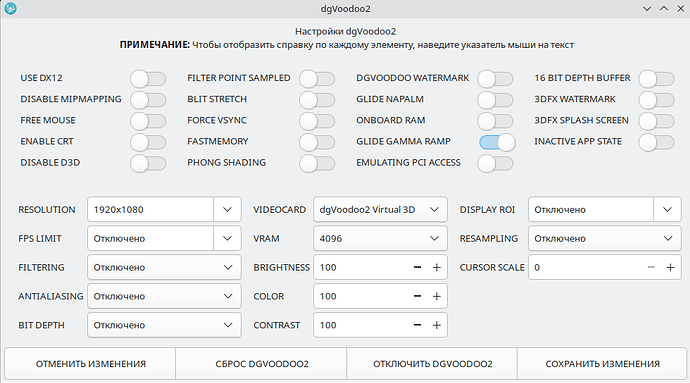Viewport: 690px width, 383px height.
Task: Open the FPS LIMIT dropdown arrow
Action: pyautogui.click(x=227, y=238)
